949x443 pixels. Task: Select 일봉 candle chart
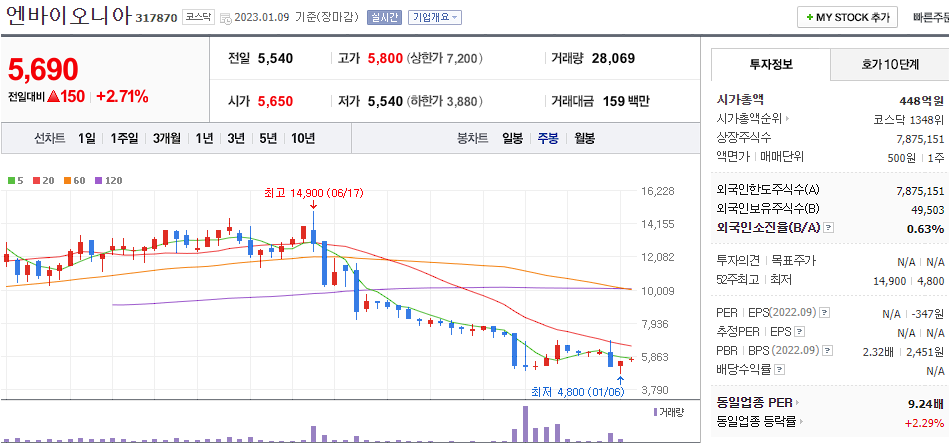512,139
